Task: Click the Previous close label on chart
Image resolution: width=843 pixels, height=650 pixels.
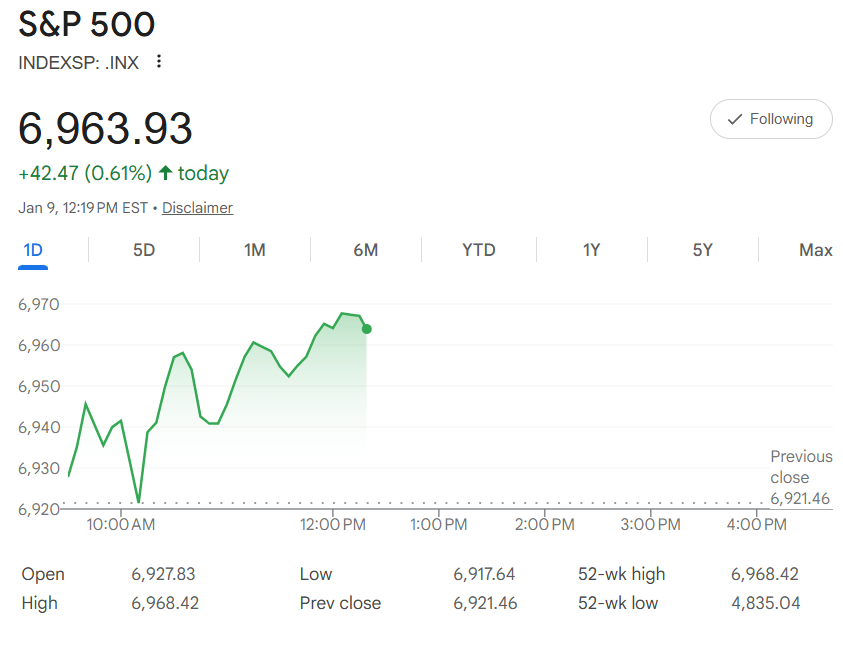Action: click(x=801, y=467)
